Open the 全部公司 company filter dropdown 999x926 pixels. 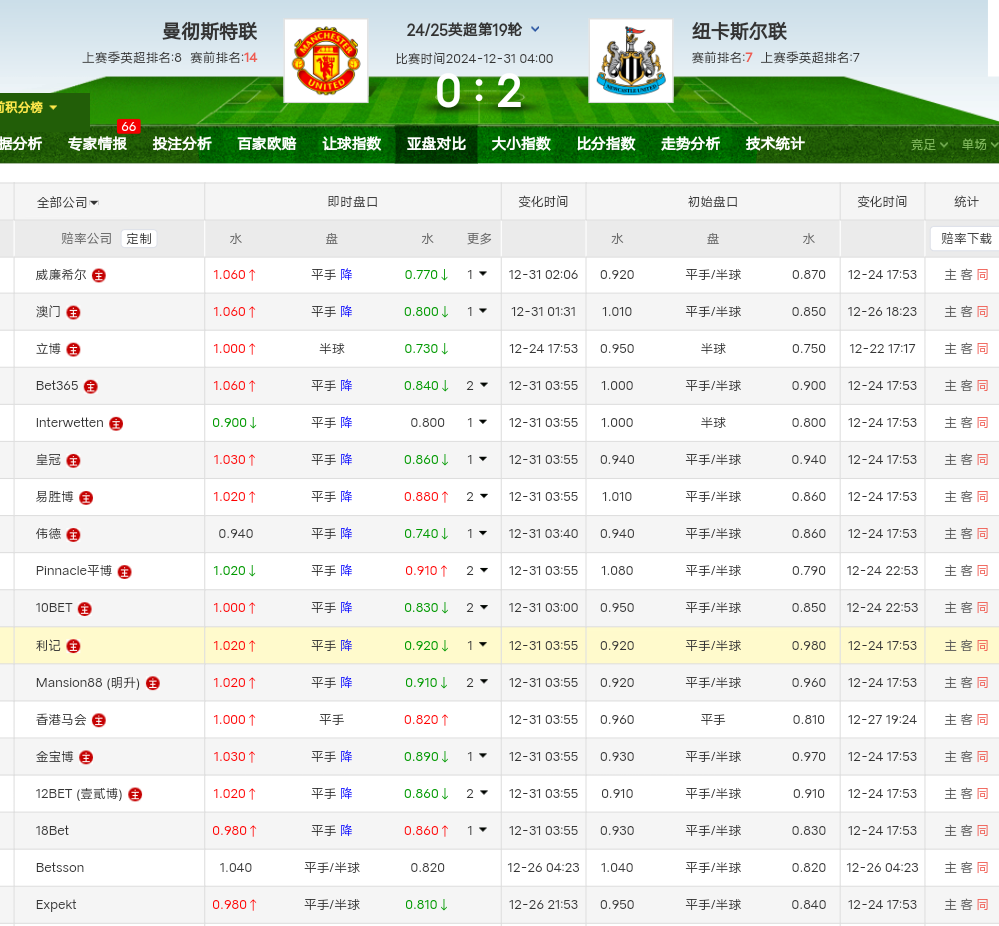tap(68, 203)
